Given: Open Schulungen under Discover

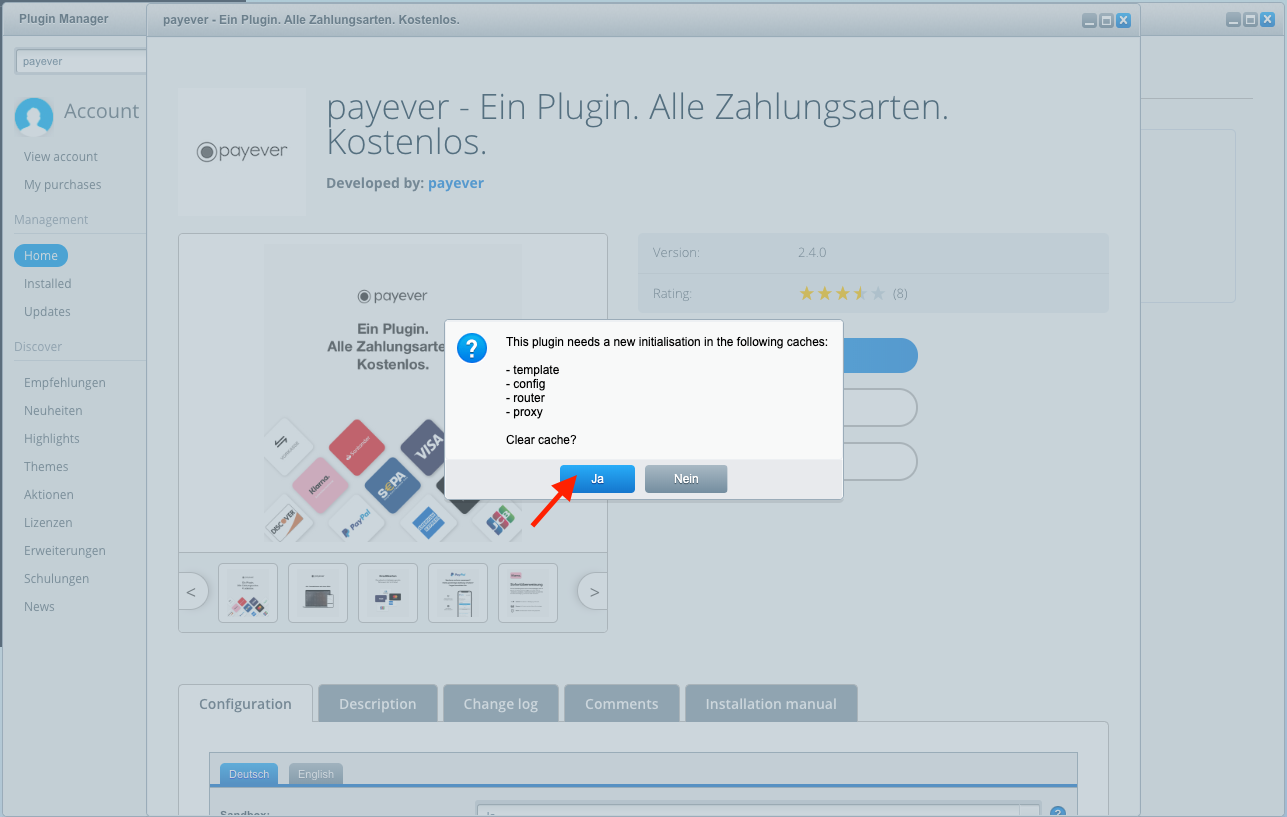Looking at the screenshot, I should click(57, 578).
